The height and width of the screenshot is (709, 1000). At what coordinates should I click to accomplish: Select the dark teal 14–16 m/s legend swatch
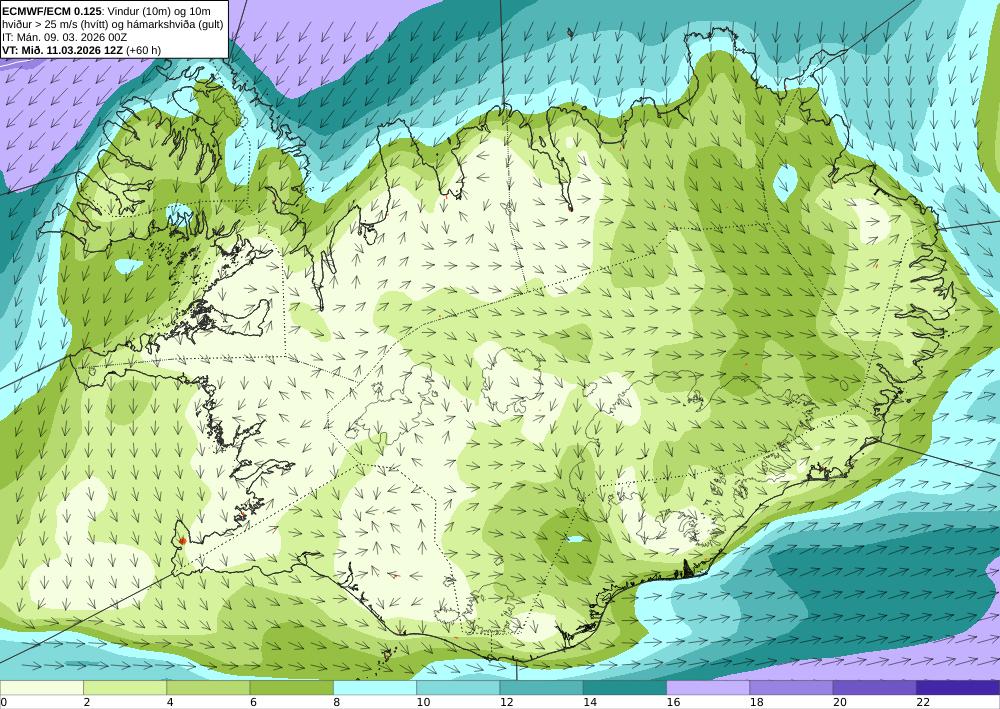tap(625, 688)
